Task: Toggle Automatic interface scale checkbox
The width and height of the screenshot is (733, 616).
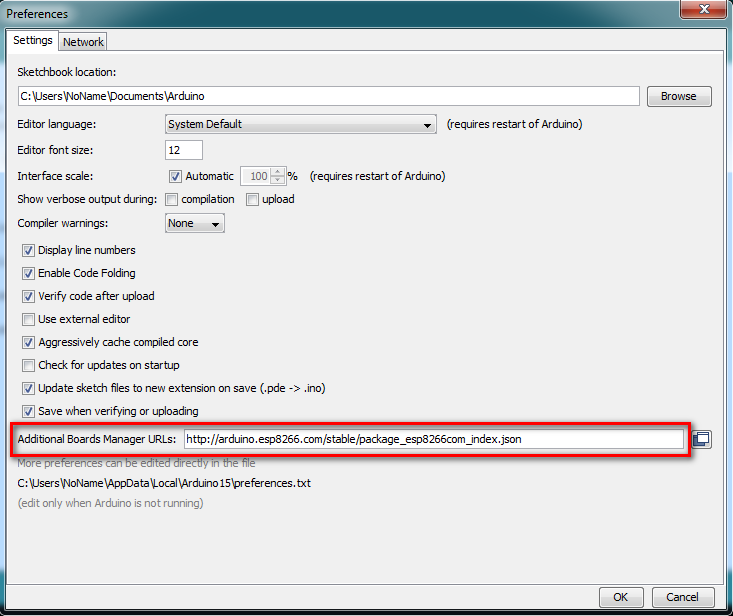Action: (175, 177)
